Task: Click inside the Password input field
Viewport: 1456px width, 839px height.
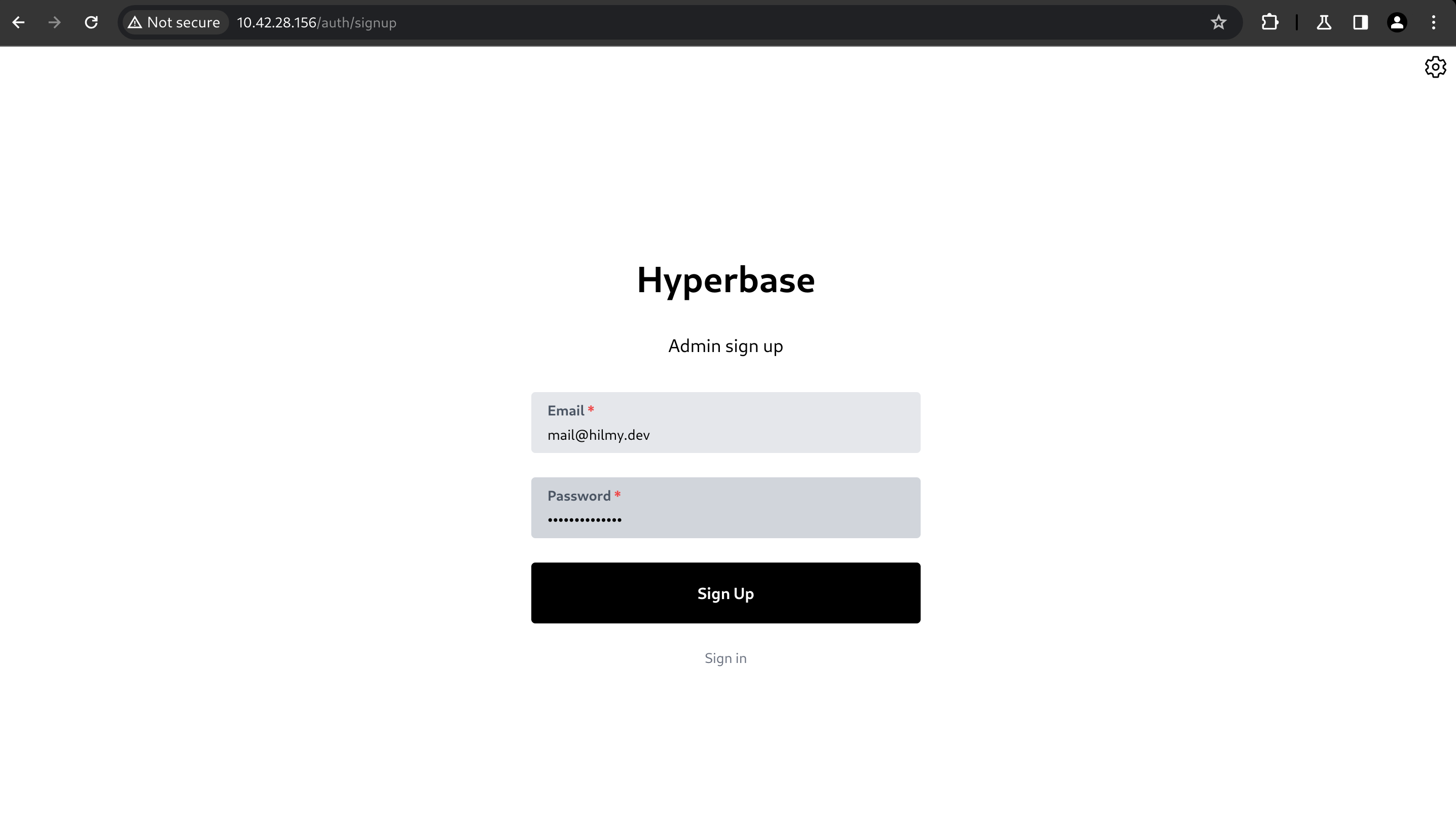Action: point(725,519)
